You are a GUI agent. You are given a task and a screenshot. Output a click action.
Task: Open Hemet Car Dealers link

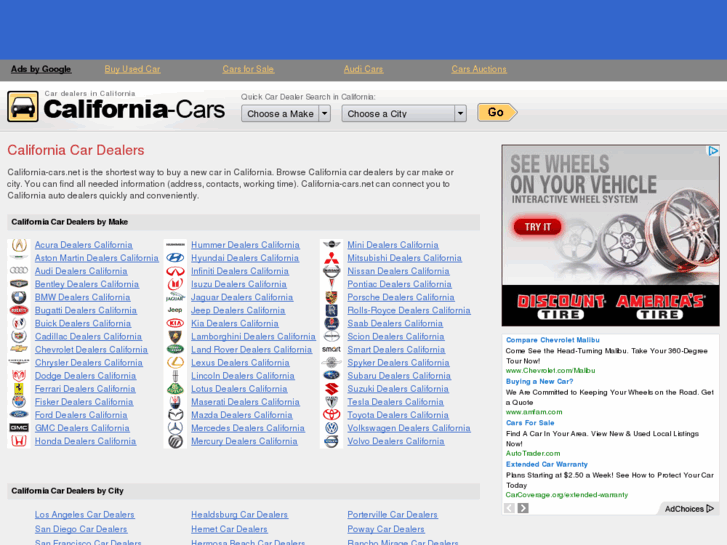pos(229,529)
